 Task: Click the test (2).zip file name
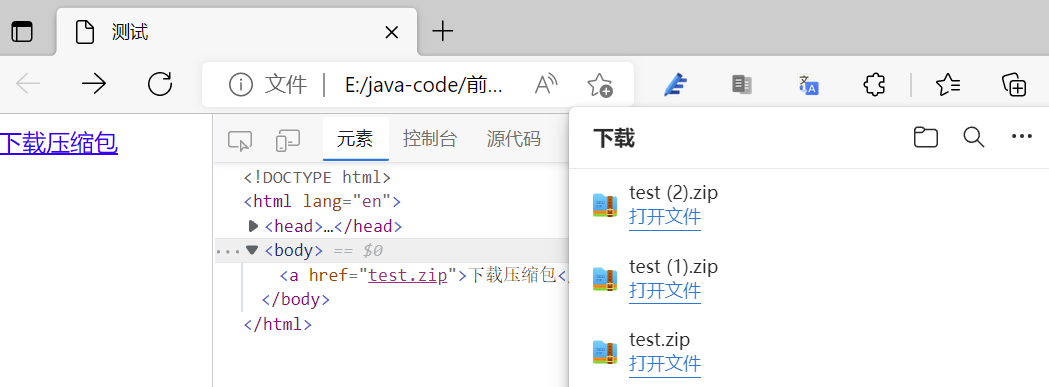[x=674, y=193]
